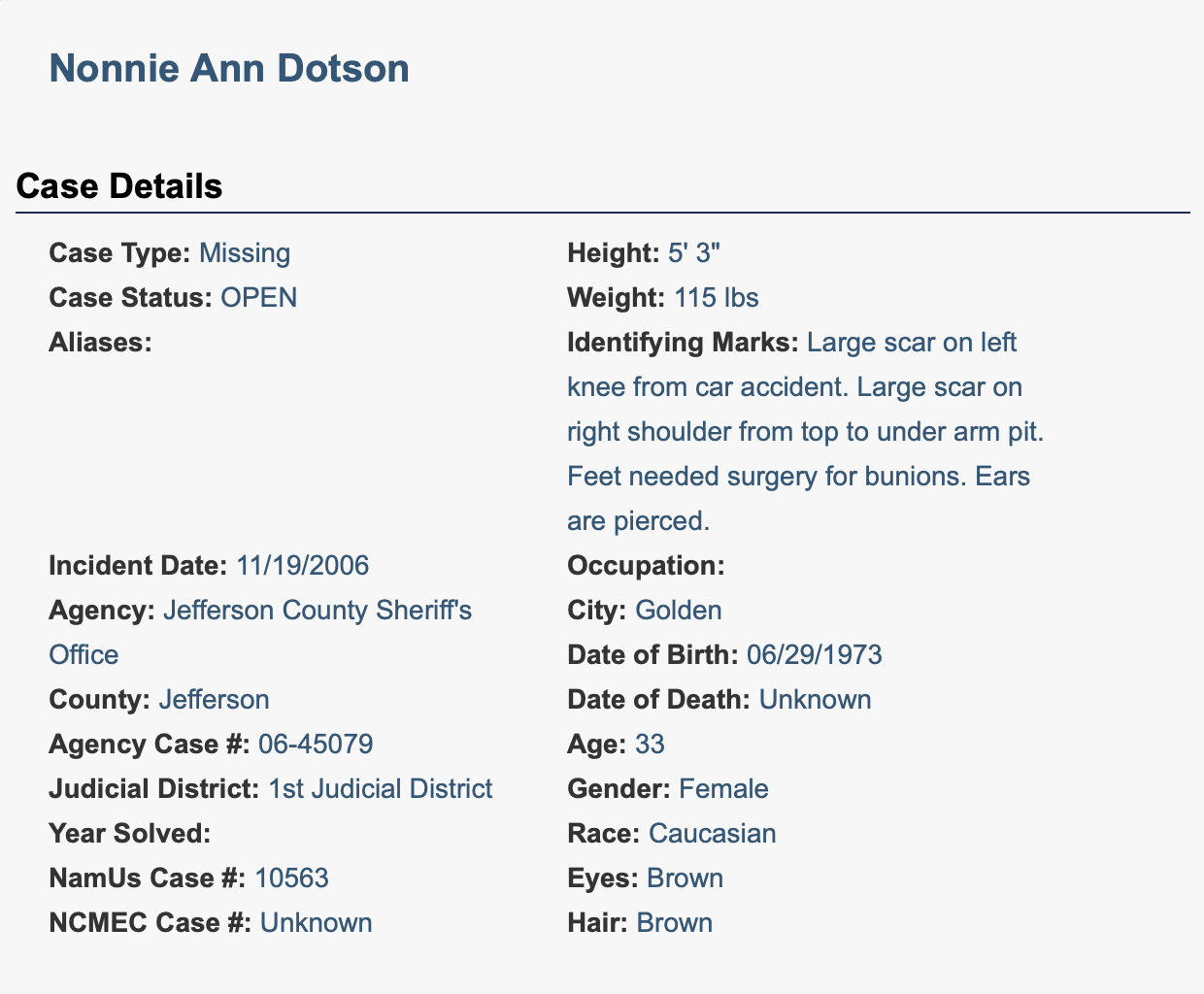This screenshot has height=994, width=1204.
Task: Click the OPEN case status value
Action: point(259,298)
